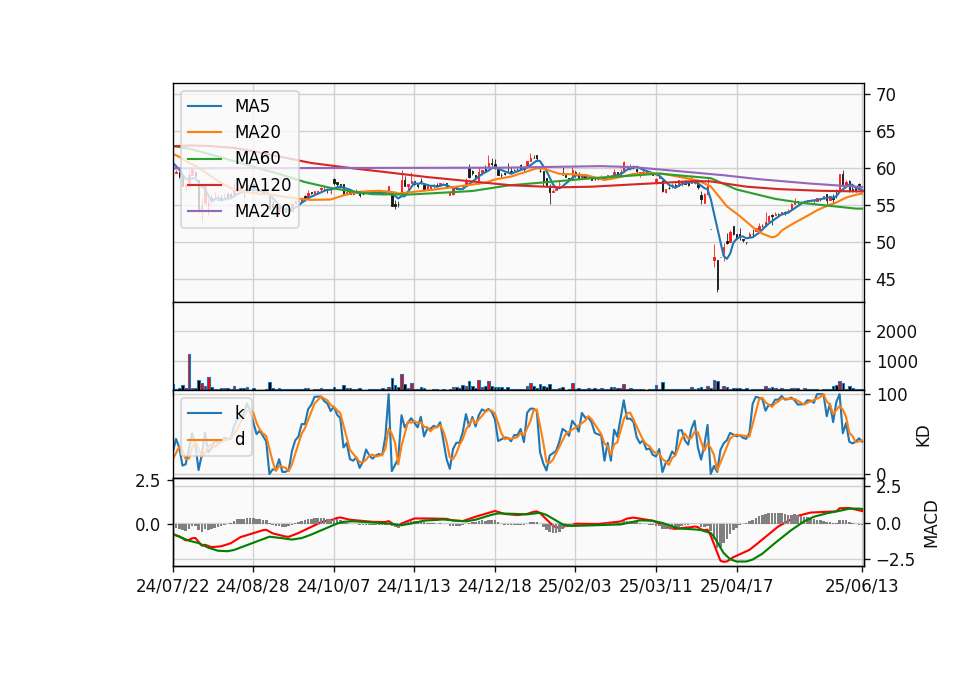
Task: Click the MA120 legend label
Action: tap(263, 185)
